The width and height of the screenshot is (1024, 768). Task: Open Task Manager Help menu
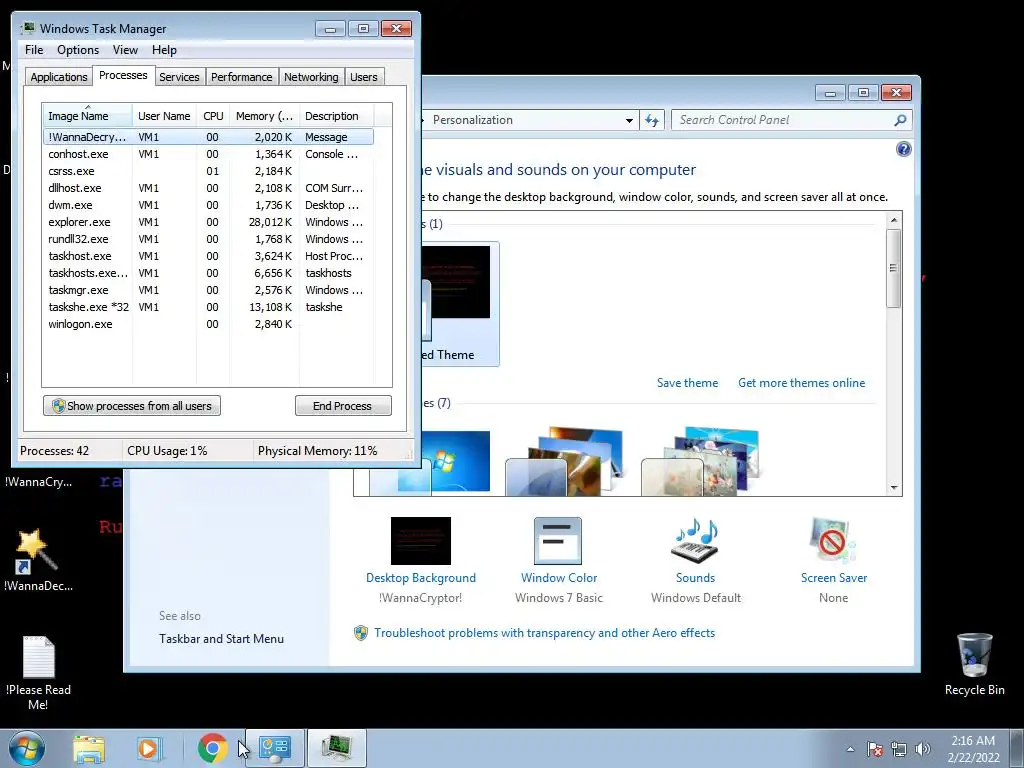coord(164,50)
